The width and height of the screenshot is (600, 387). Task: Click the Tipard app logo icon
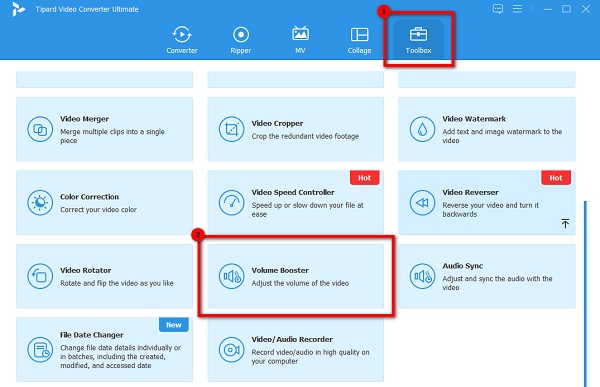(18, 9)
